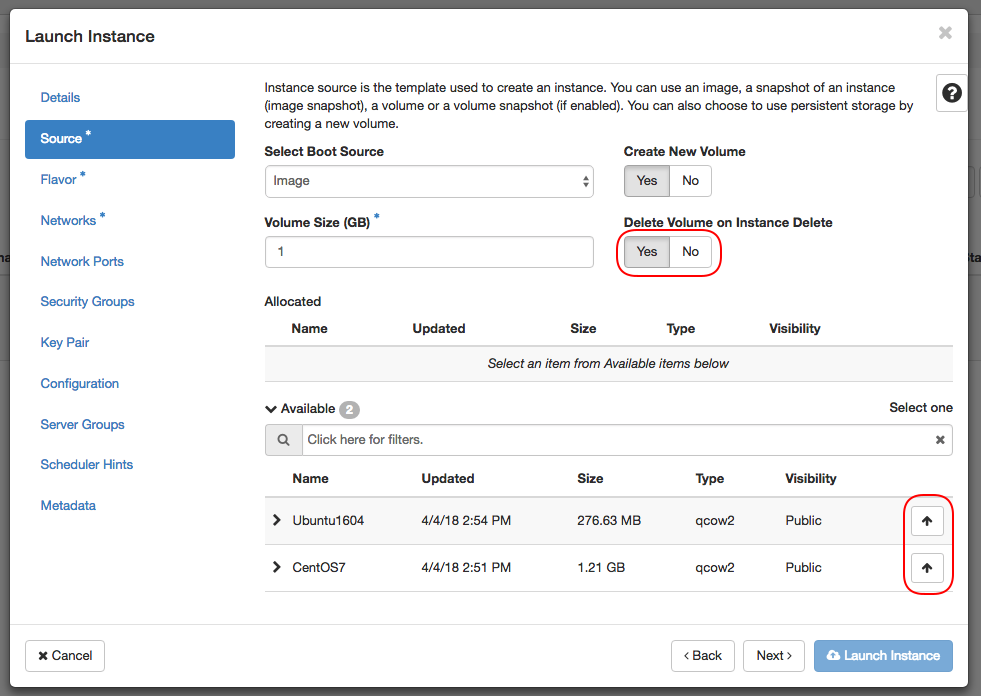Click the '4/4/18 2:51 PM' date cell

pos(466,568)
